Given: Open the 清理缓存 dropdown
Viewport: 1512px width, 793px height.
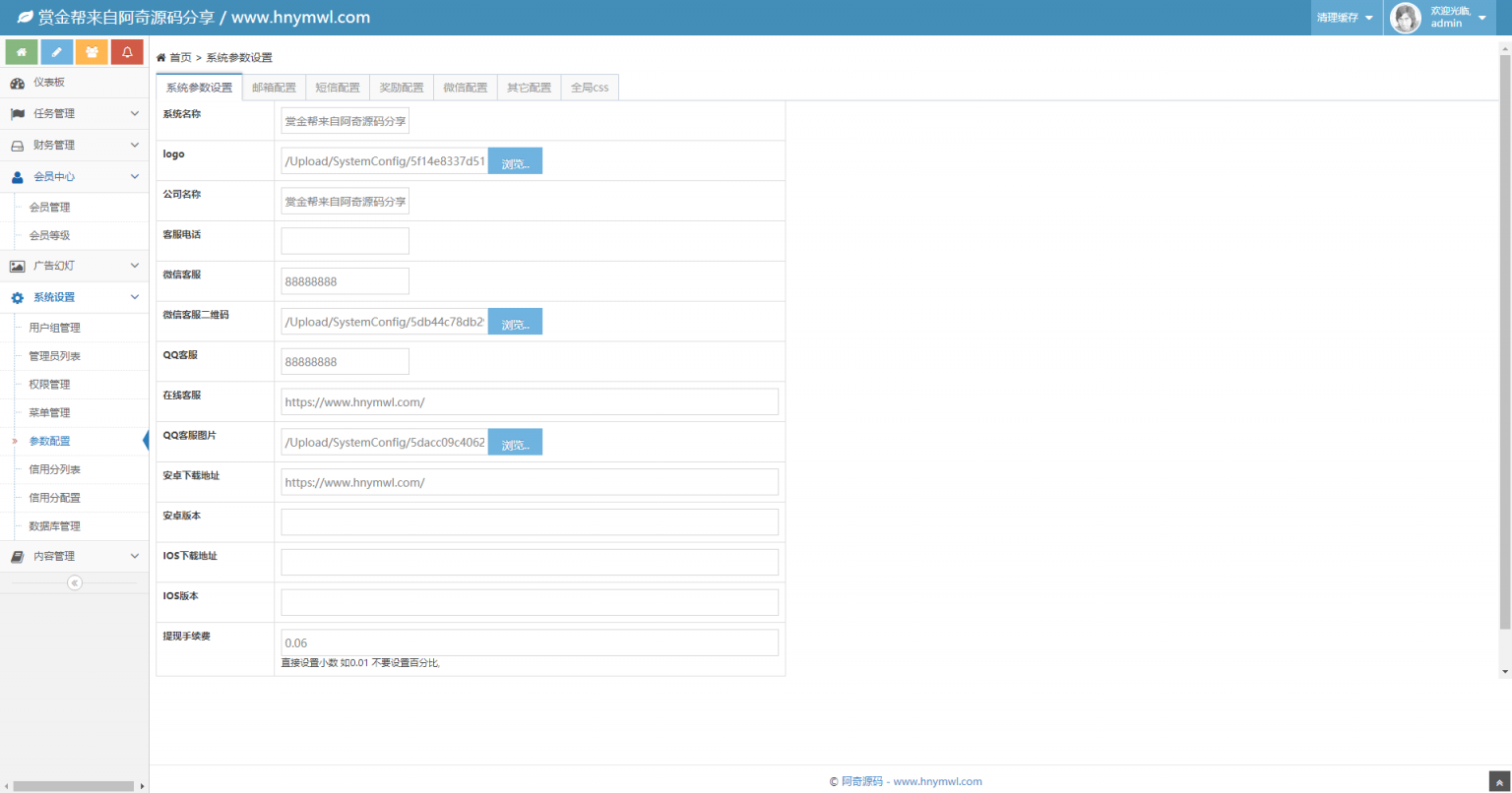Looking at the screenshot, I should click(1345, 18).
